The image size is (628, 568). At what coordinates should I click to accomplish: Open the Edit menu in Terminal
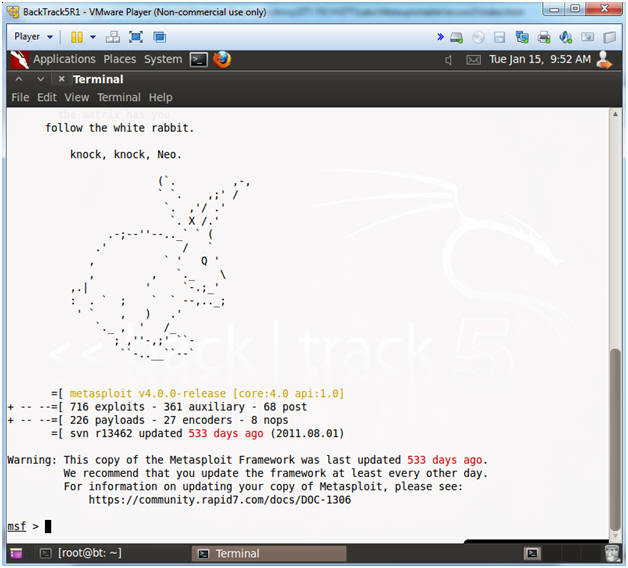pyautogui.click(x=47, y=97)
